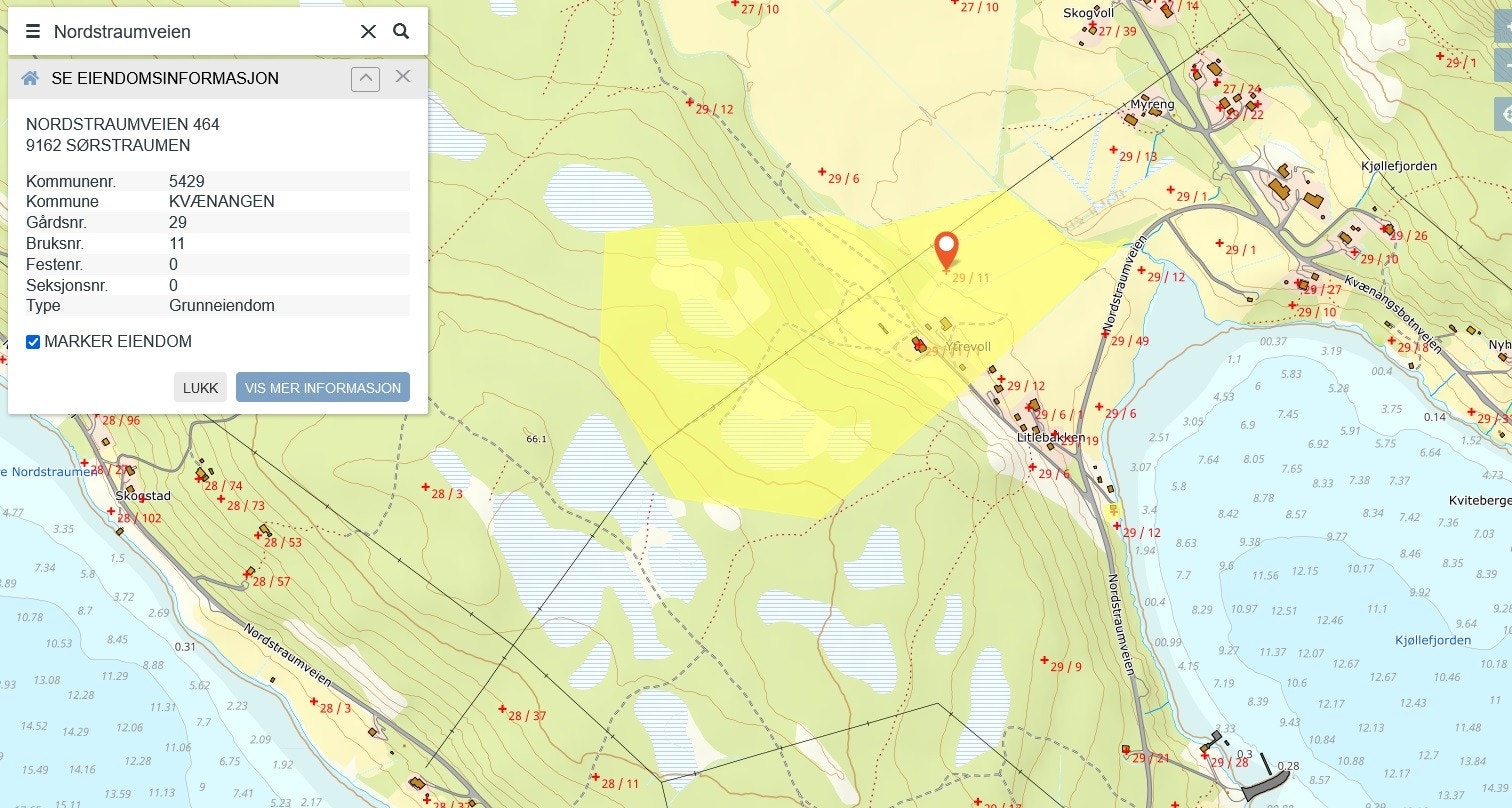
Task: Click the Kommunenr. value 5429
Action: pos(188,181)
